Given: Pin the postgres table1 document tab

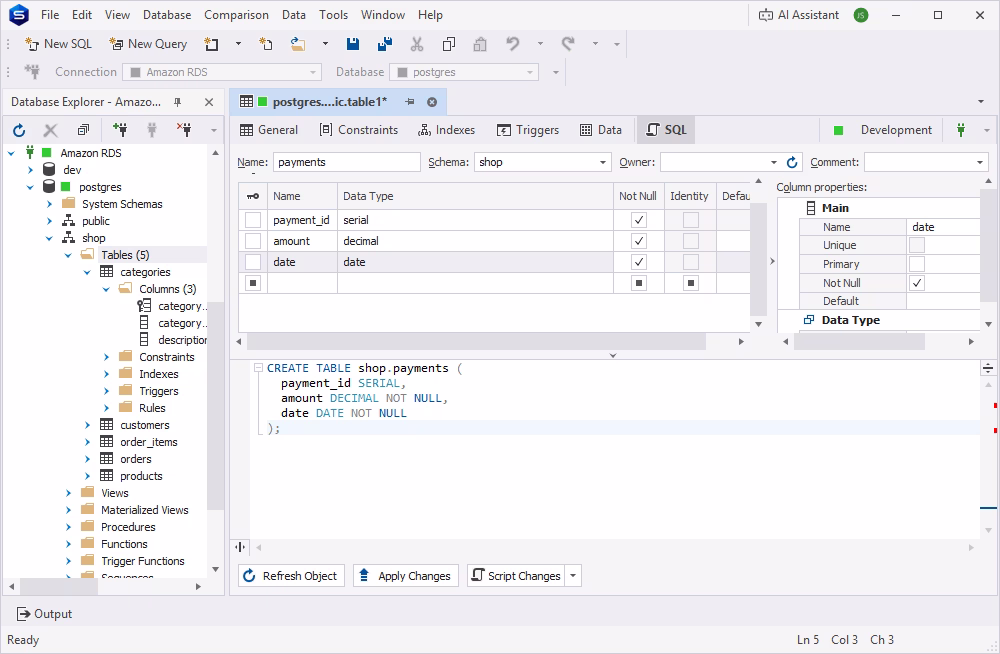Looking at the screenshot, I should click(x=410, y=102).
